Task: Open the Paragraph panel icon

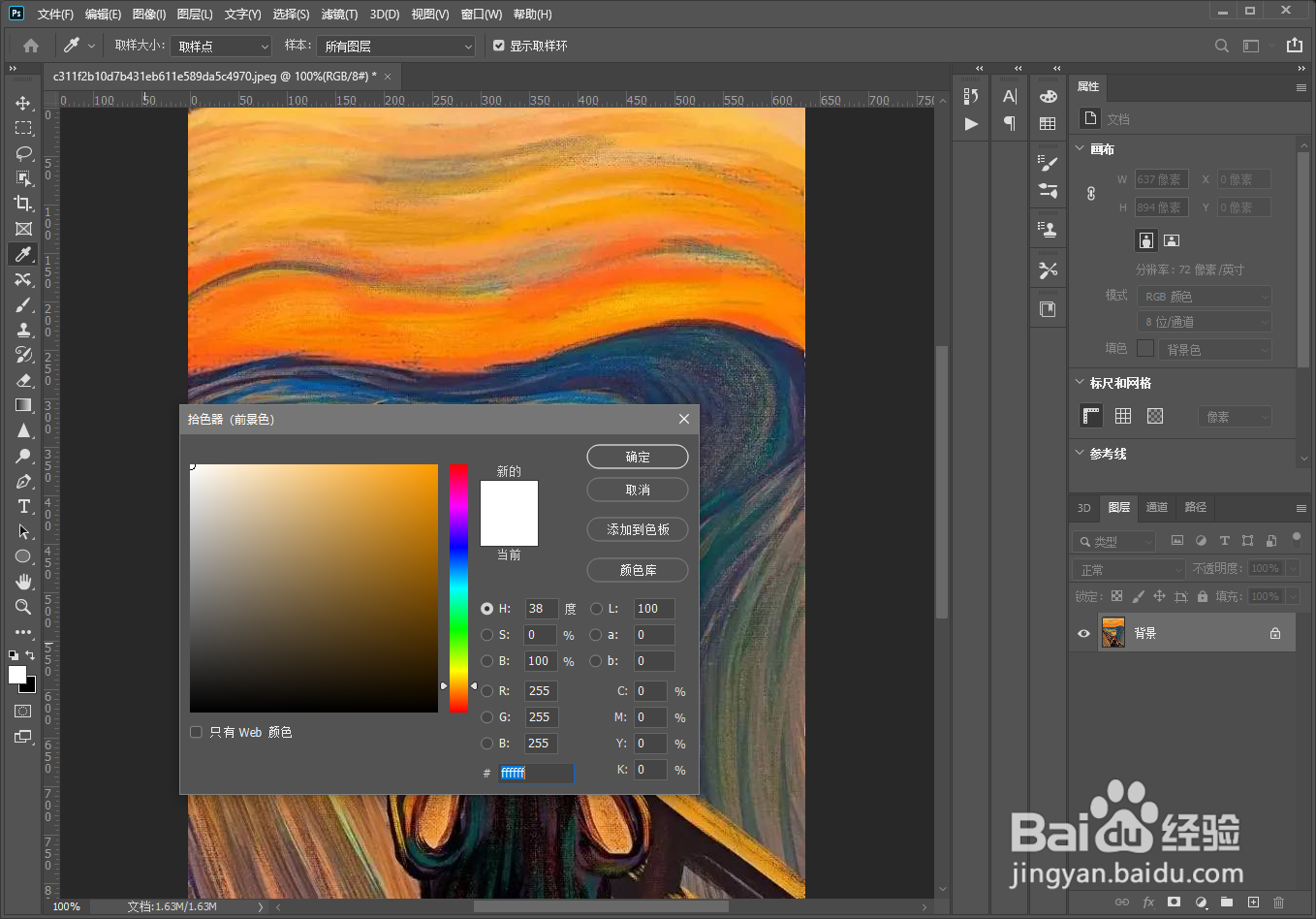Action: pos(1010,123)
